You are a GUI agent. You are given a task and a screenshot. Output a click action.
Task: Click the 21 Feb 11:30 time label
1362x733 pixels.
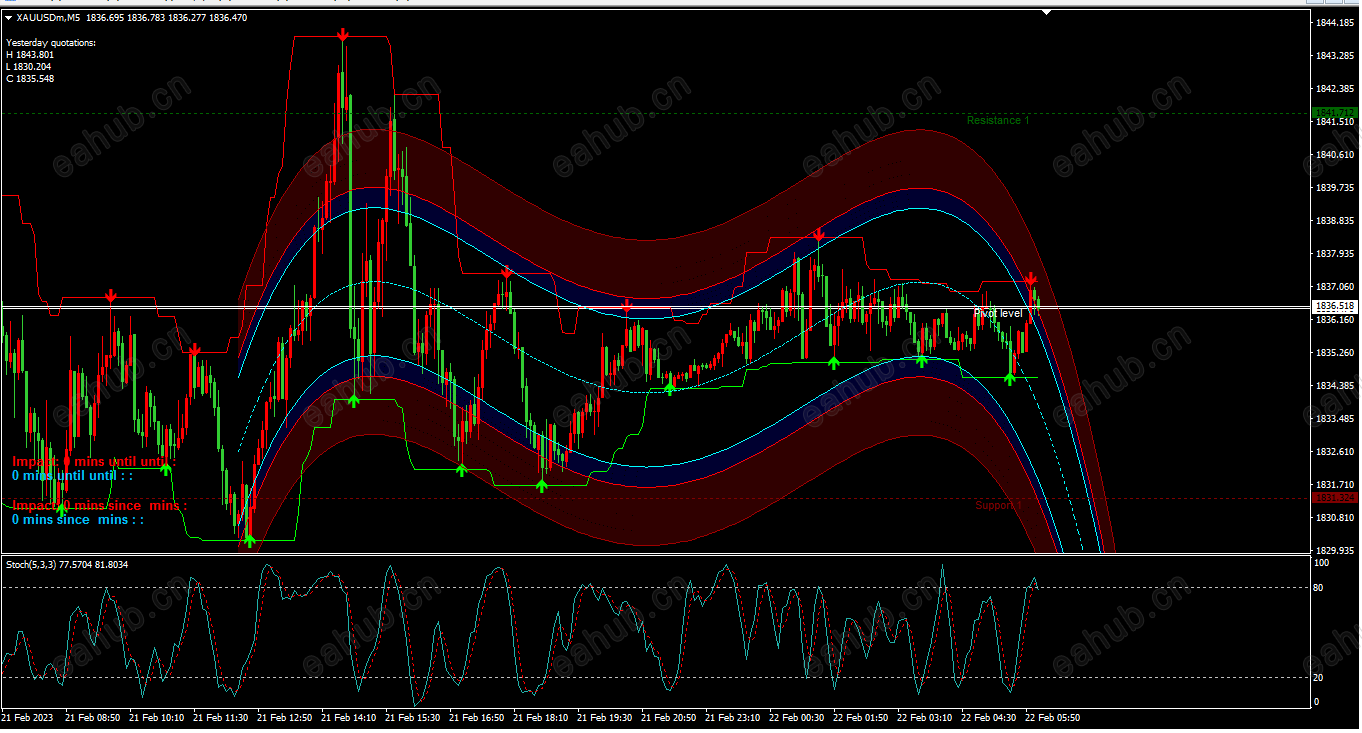click(220, 718)
